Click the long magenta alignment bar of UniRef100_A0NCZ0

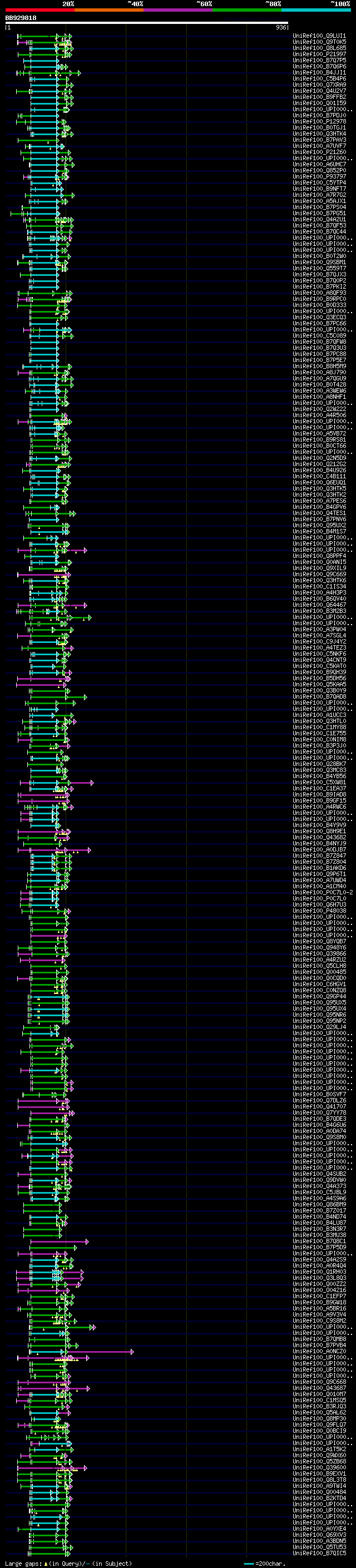[101, 1351]
